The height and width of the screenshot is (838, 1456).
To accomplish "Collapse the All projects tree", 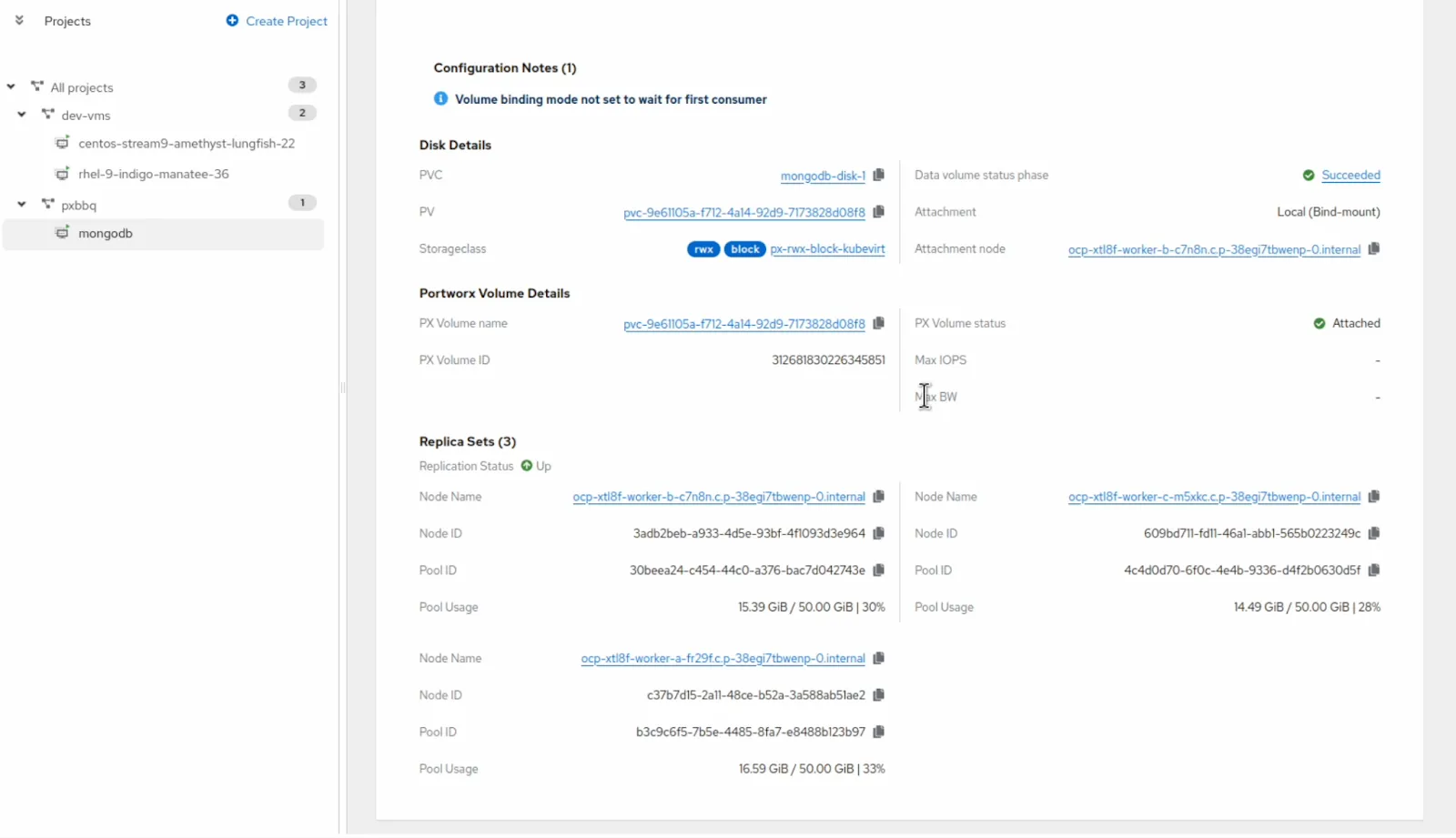I will [x=11, y=87].
